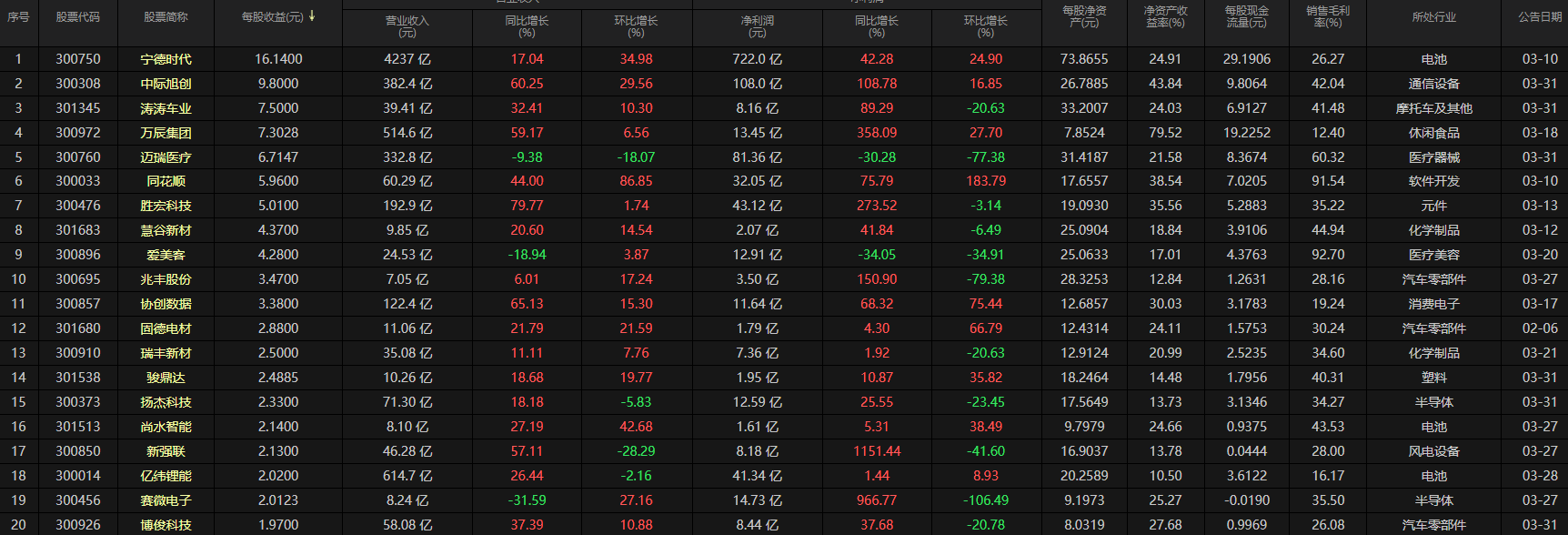Sort by 净利润(元) column header
The width and height of the screenshot is (1568, 535).
(757, 26)
